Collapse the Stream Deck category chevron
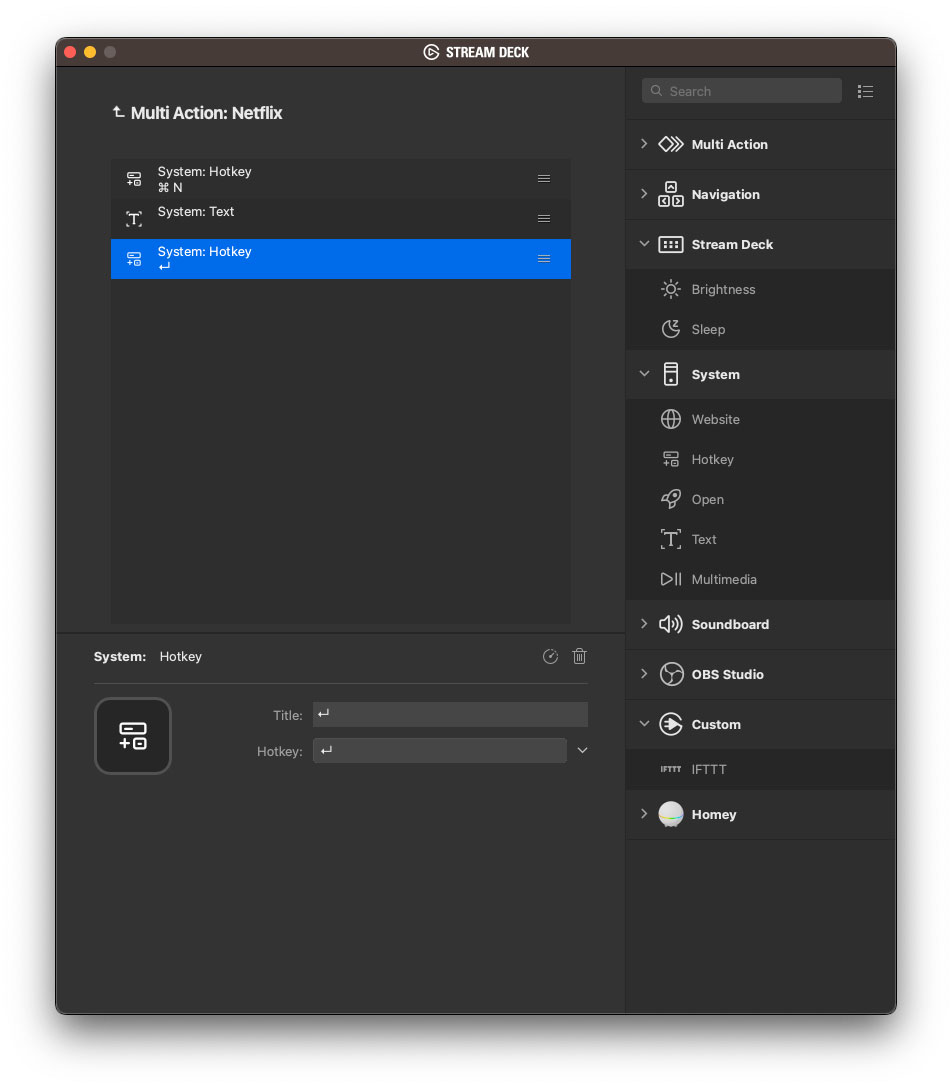This screenshot has width=952, height=1088. 644,244
